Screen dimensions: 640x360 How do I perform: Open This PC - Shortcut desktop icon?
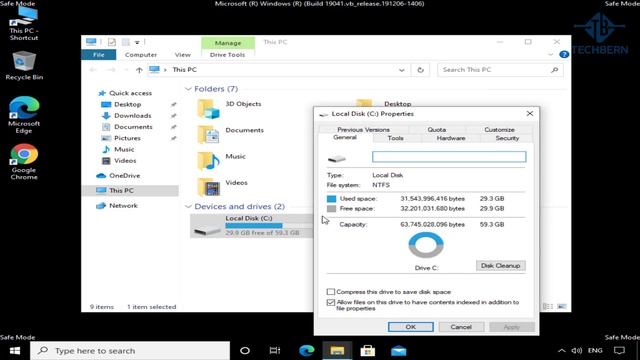(x=24, y=23)
